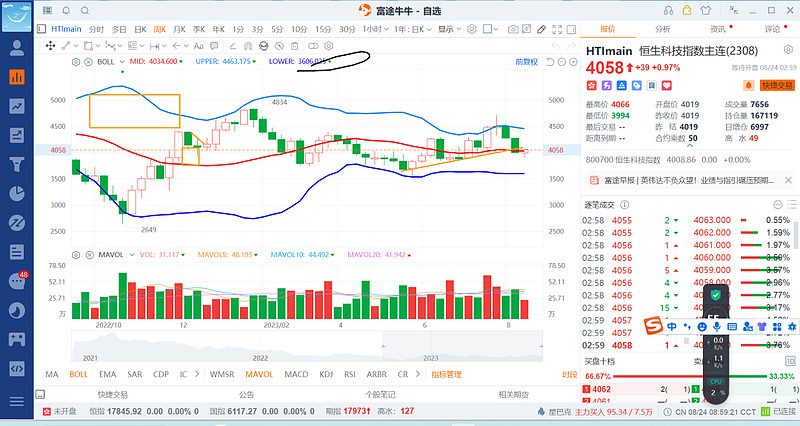The height and width of the screenshot is (426, 800).
Task: Click the 快捷交易 orange button
Action: click(777, 85)
